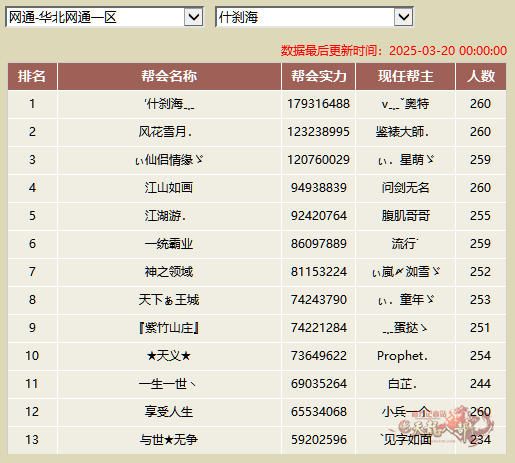Select guild name 江山如画
The height and width of the screenshot is (463, 515).
pos(169,188)
